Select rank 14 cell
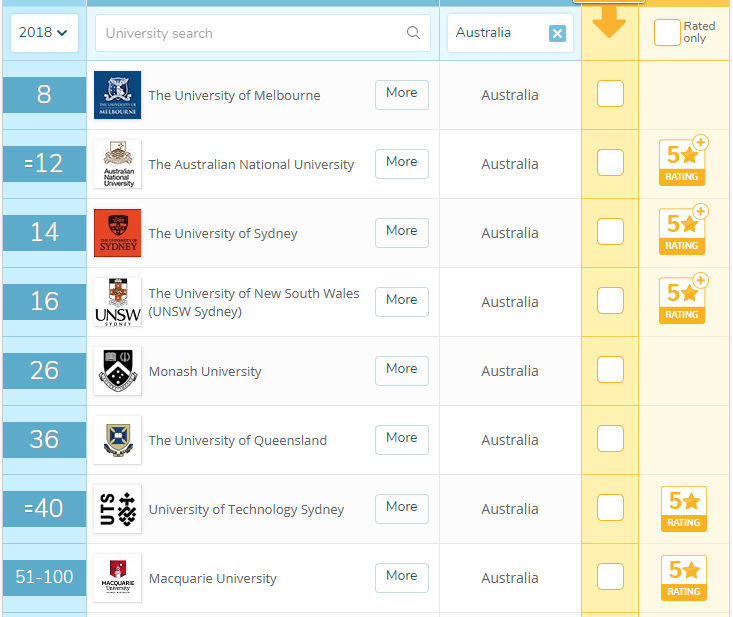 44,233
